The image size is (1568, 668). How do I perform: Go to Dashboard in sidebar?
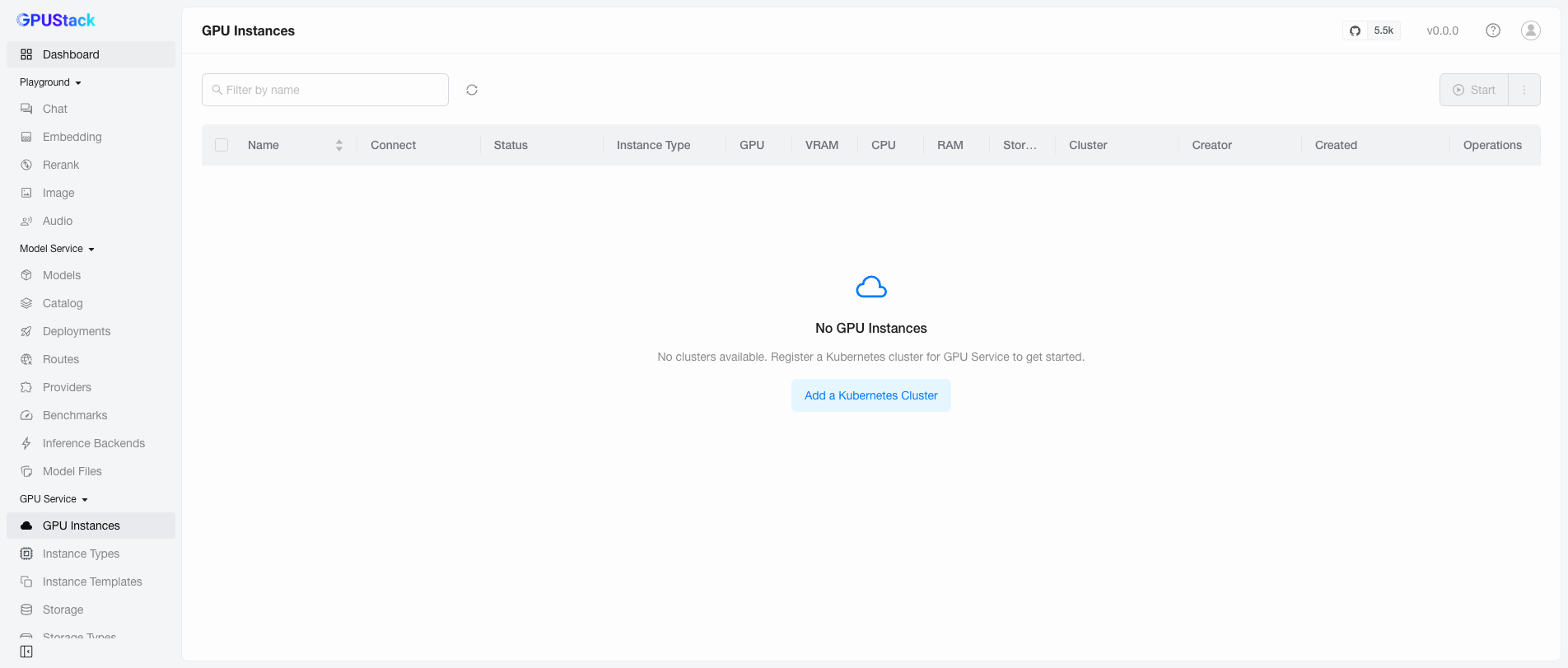pyautogui.click(x=91, y=54)
